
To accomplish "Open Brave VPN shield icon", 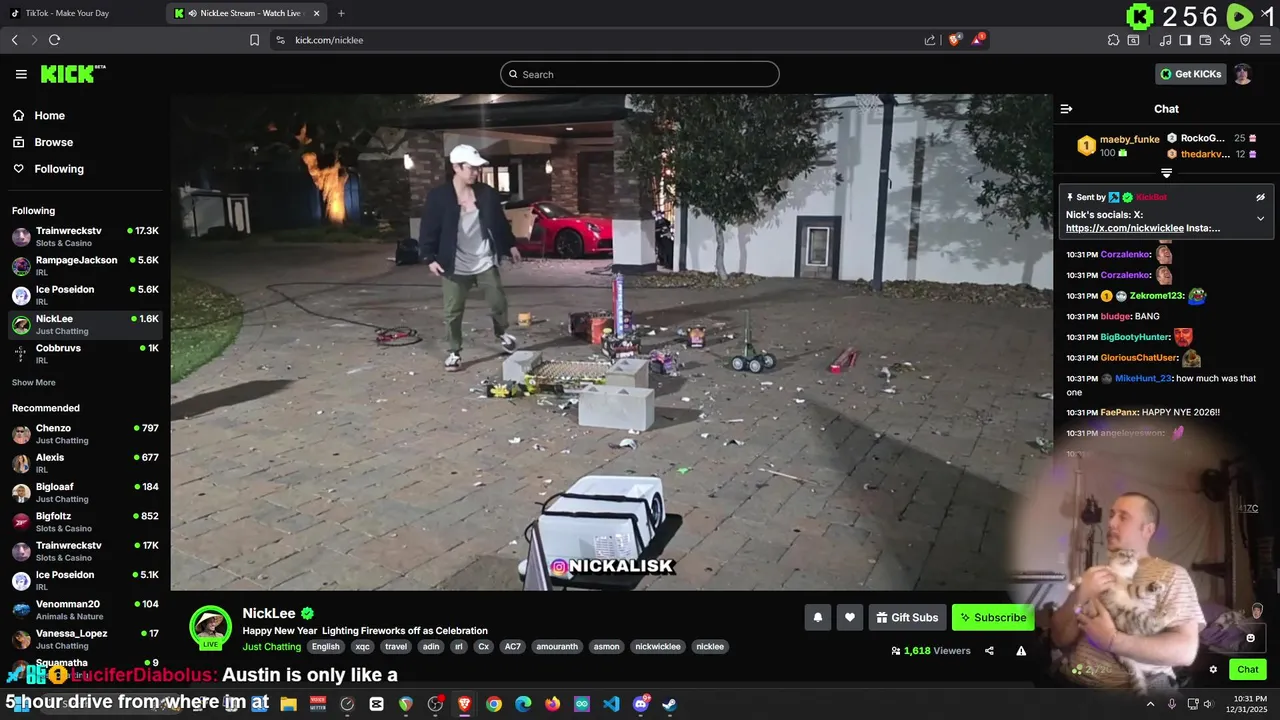I will [x=1245, y=40].
